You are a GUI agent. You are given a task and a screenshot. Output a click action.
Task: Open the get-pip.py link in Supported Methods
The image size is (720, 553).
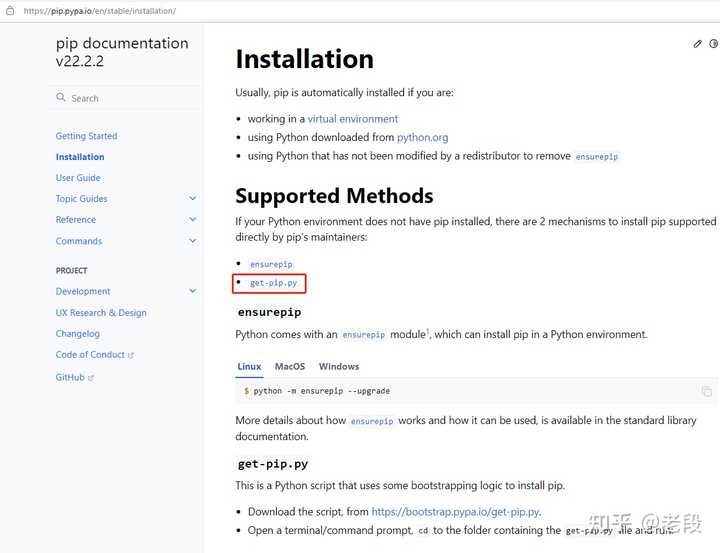tap(273, 284)
